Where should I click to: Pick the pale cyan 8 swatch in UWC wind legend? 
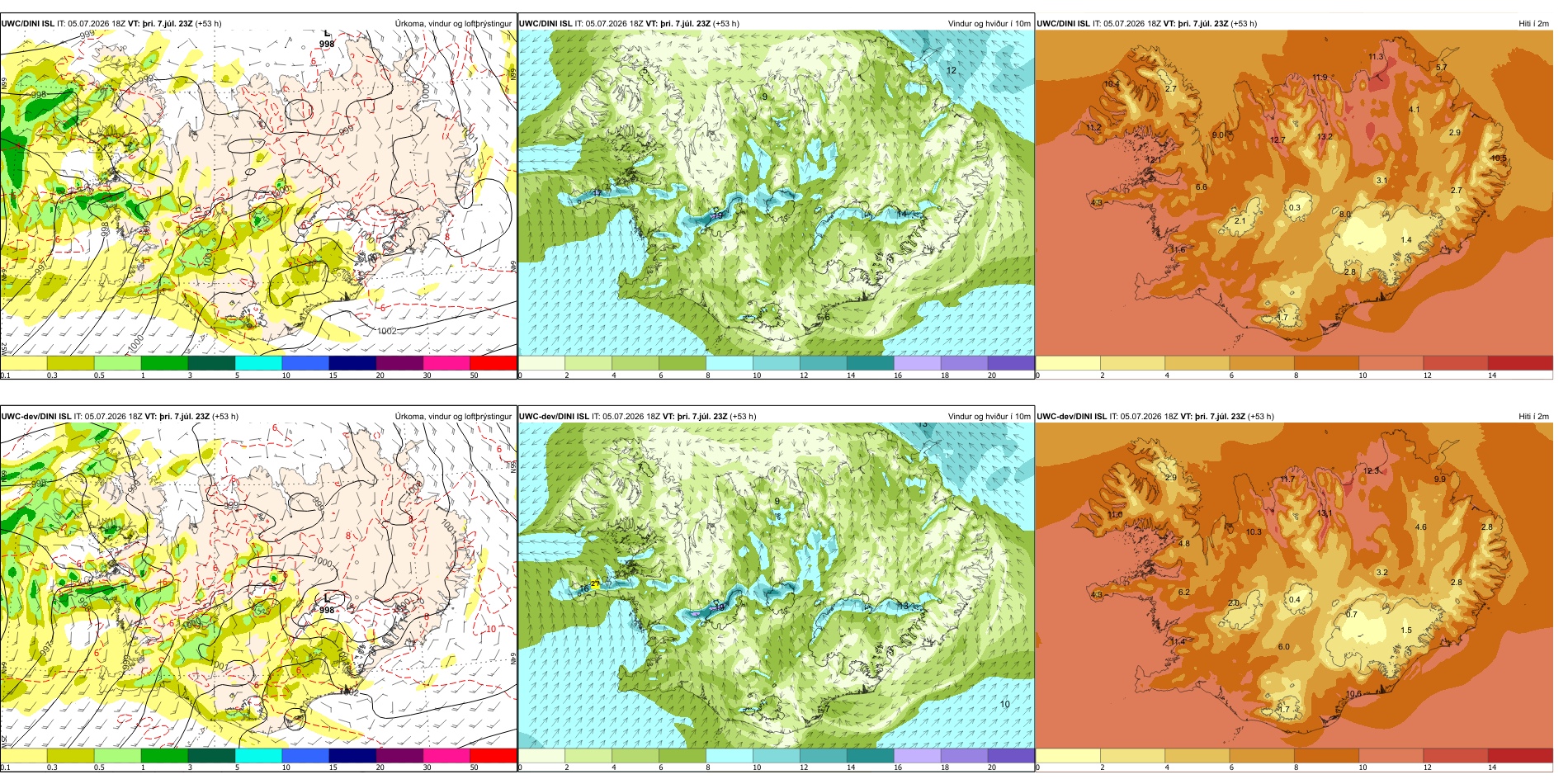point(730,362)
